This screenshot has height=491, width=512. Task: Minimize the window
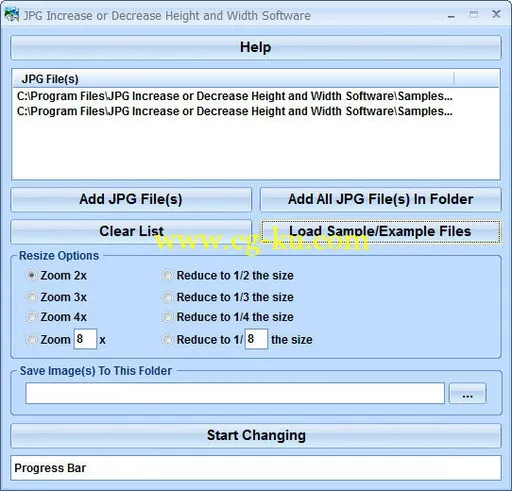[451, 15]
